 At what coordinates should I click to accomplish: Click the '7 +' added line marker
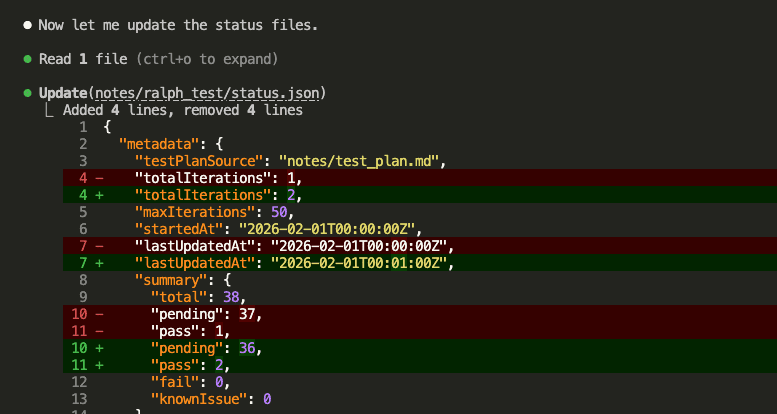(x=91, y=263)
